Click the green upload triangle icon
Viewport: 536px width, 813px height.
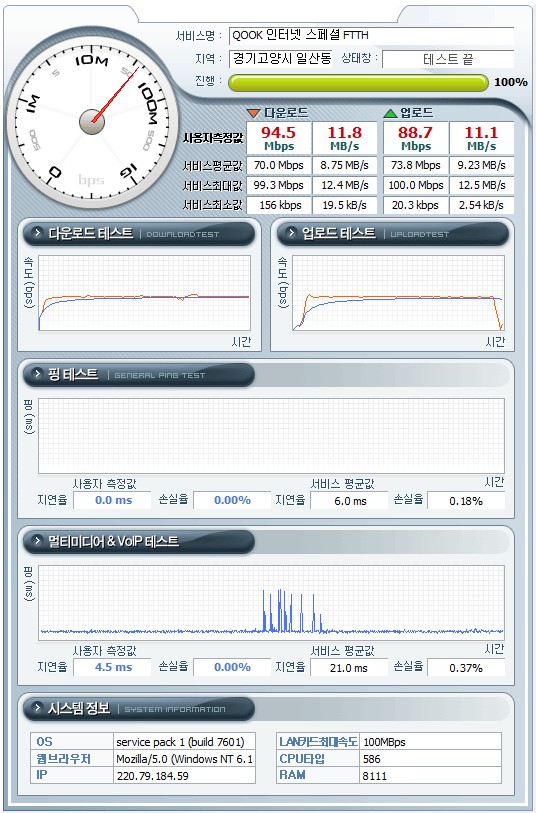[x=390, y=113]
